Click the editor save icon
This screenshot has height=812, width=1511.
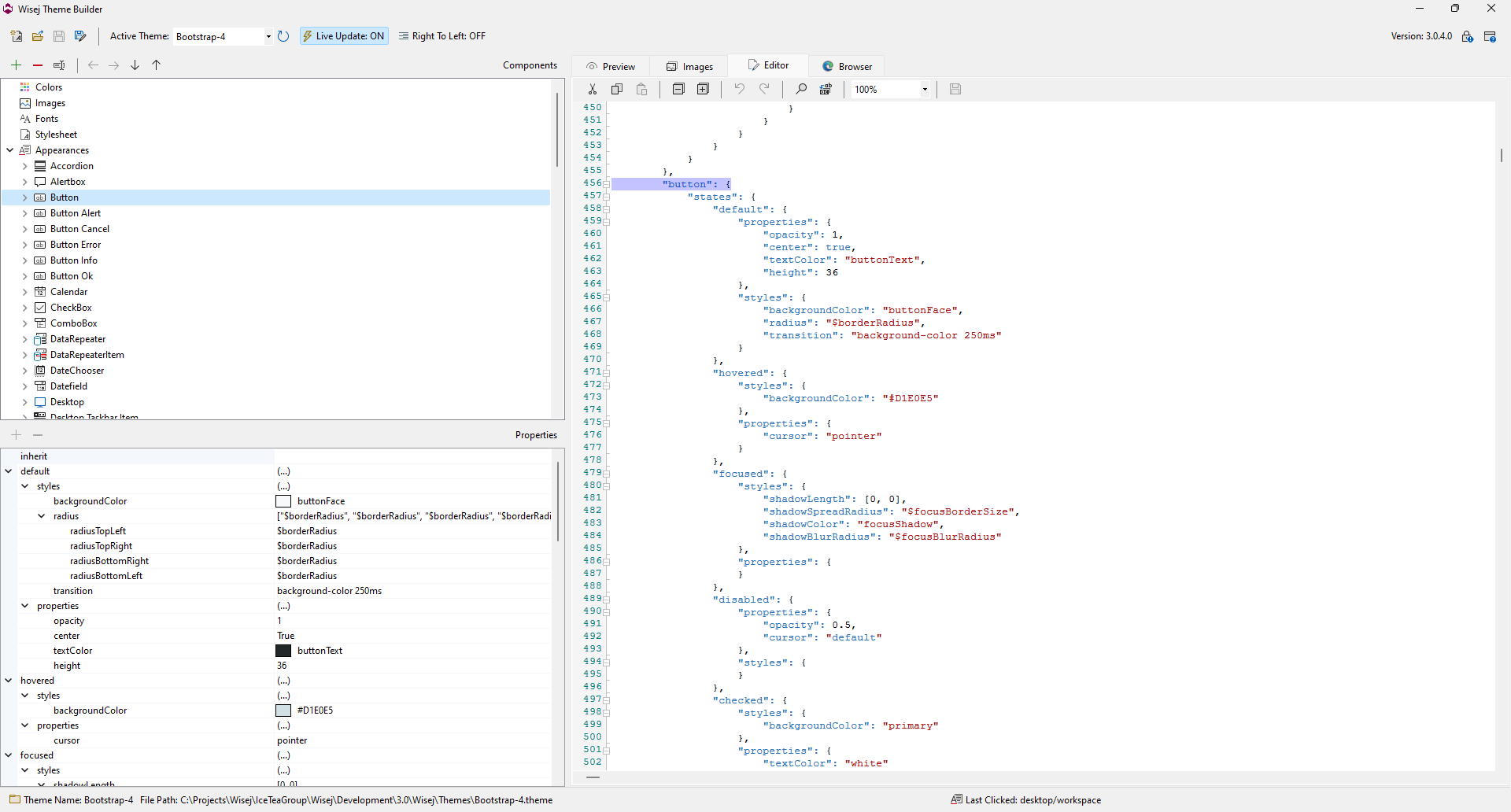click(955, 89)
